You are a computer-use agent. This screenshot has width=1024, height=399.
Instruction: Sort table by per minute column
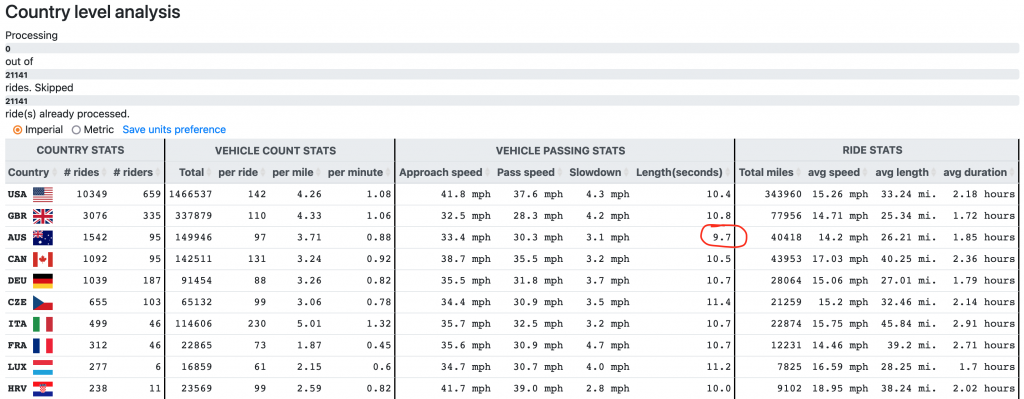click(359, 172)
